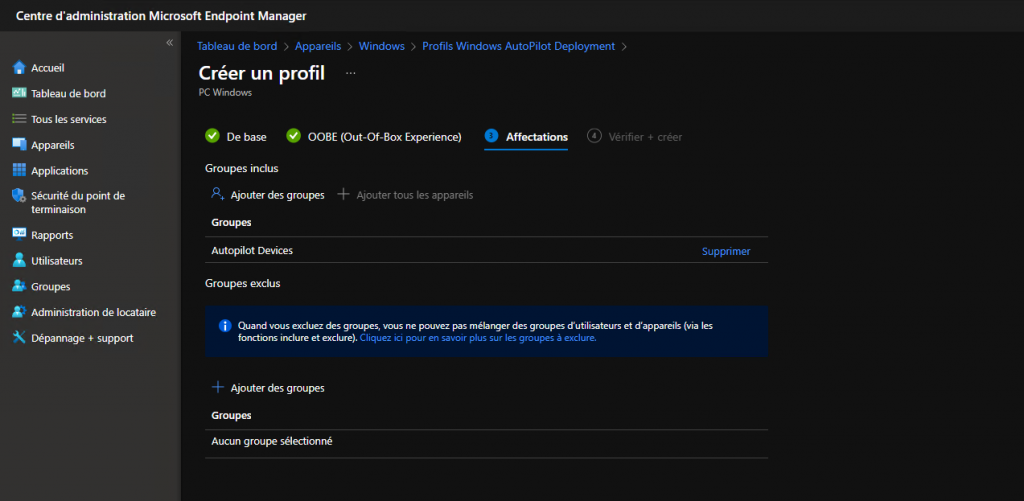Image resolution: width=1024 pixels, height=501 pixels.
Task: Click Appareils breadcrumb link
Action: tap(318, 46)
